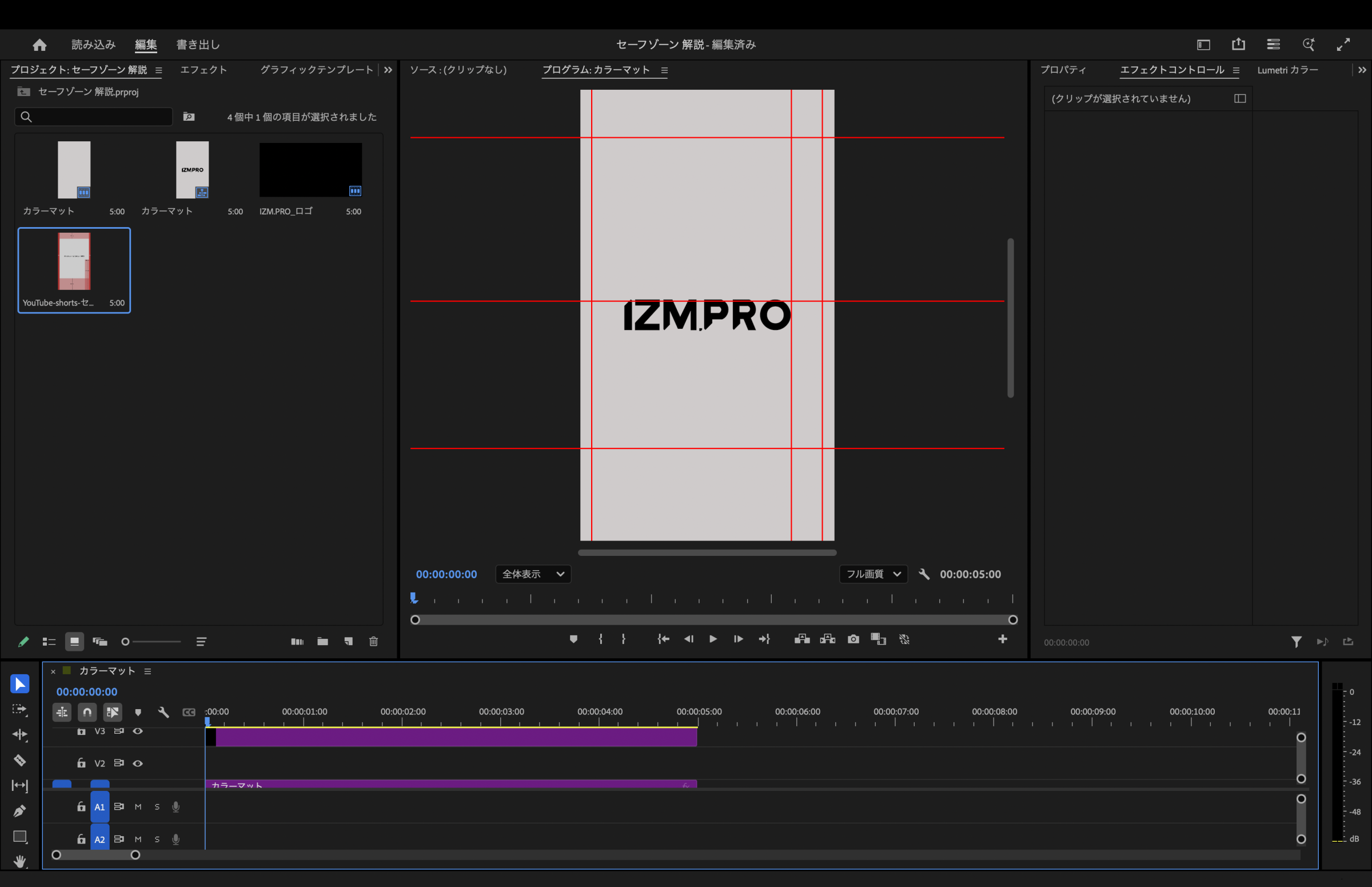
Task: Expand hidden tabs in the Project panel group
Action: point(388,70)
